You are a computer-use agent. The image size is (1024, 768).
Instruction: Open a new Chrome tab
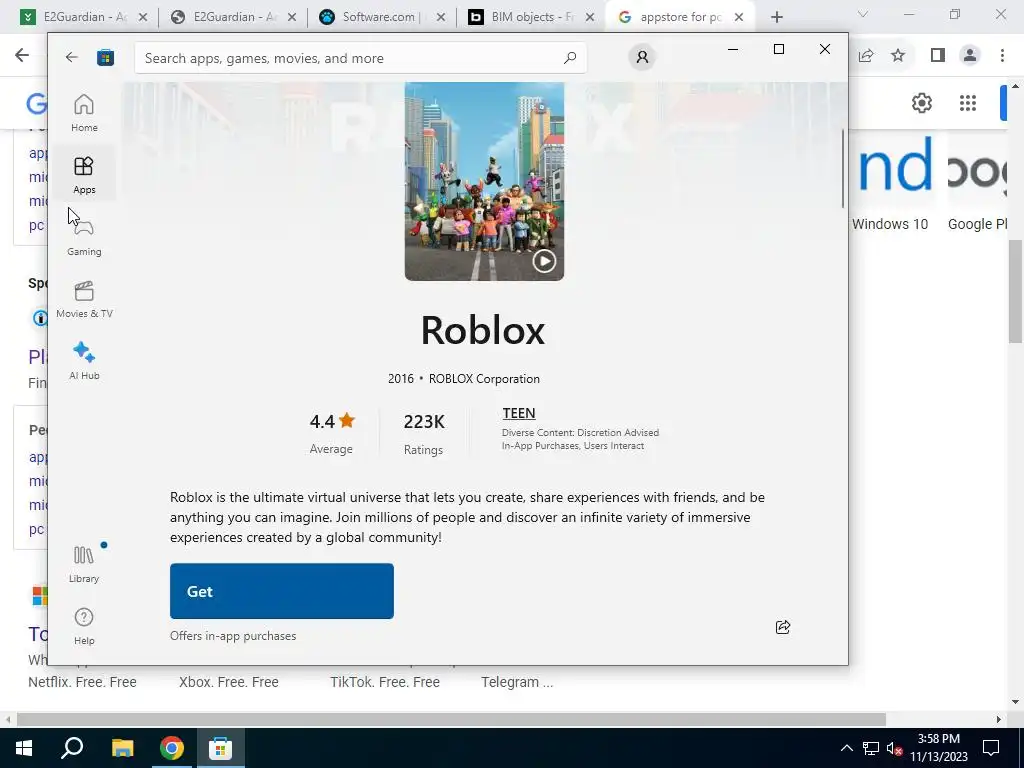[x=776, y=17]
